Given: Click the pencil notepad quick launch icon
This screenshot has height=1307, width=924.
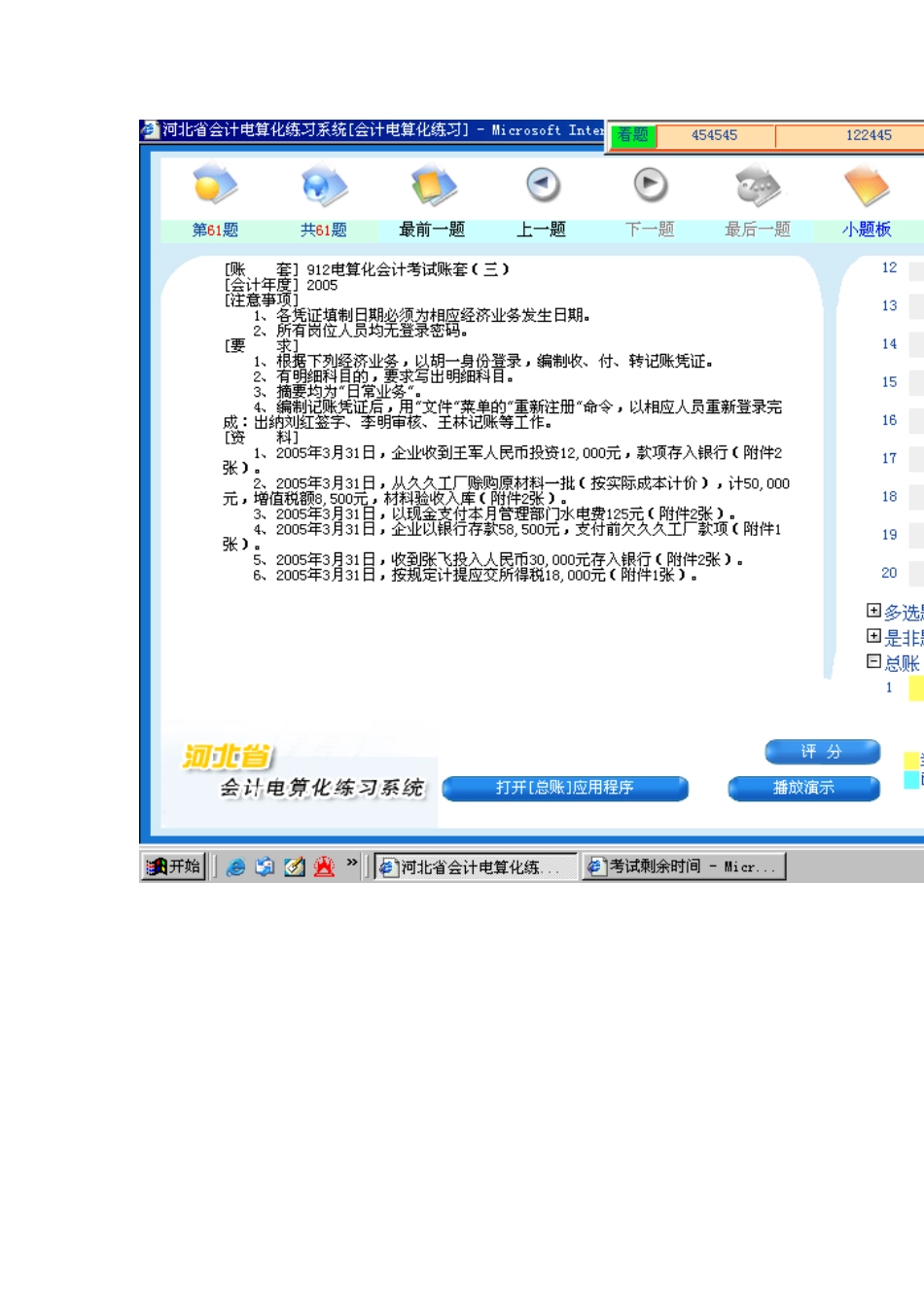Looking at the screenshot, I should click(295, 866).
